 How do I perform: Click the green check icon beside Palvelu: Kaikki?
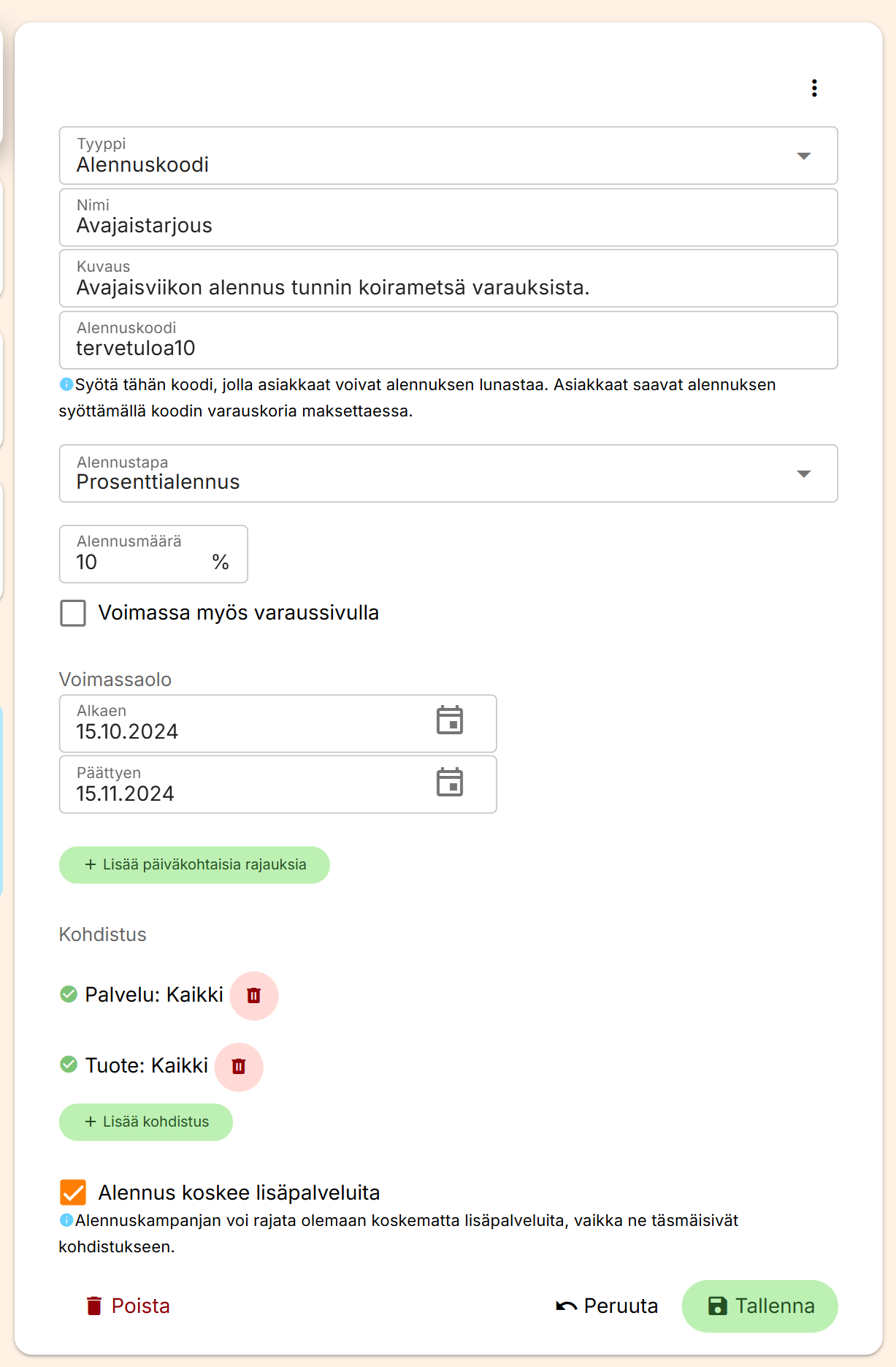pyautogui.click(x=69, y=994)
